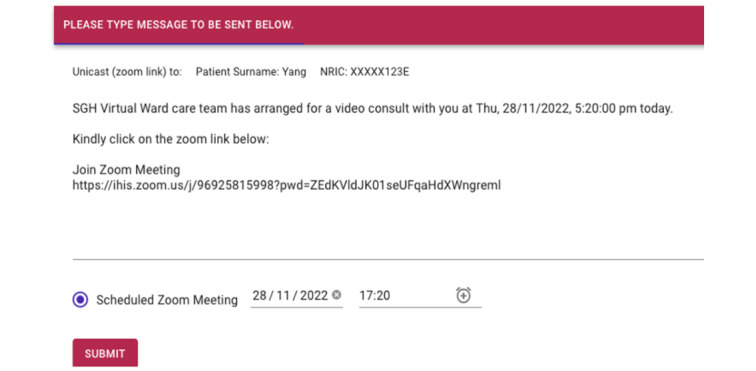Select the hour 17 in time field

tap(365, 295)
